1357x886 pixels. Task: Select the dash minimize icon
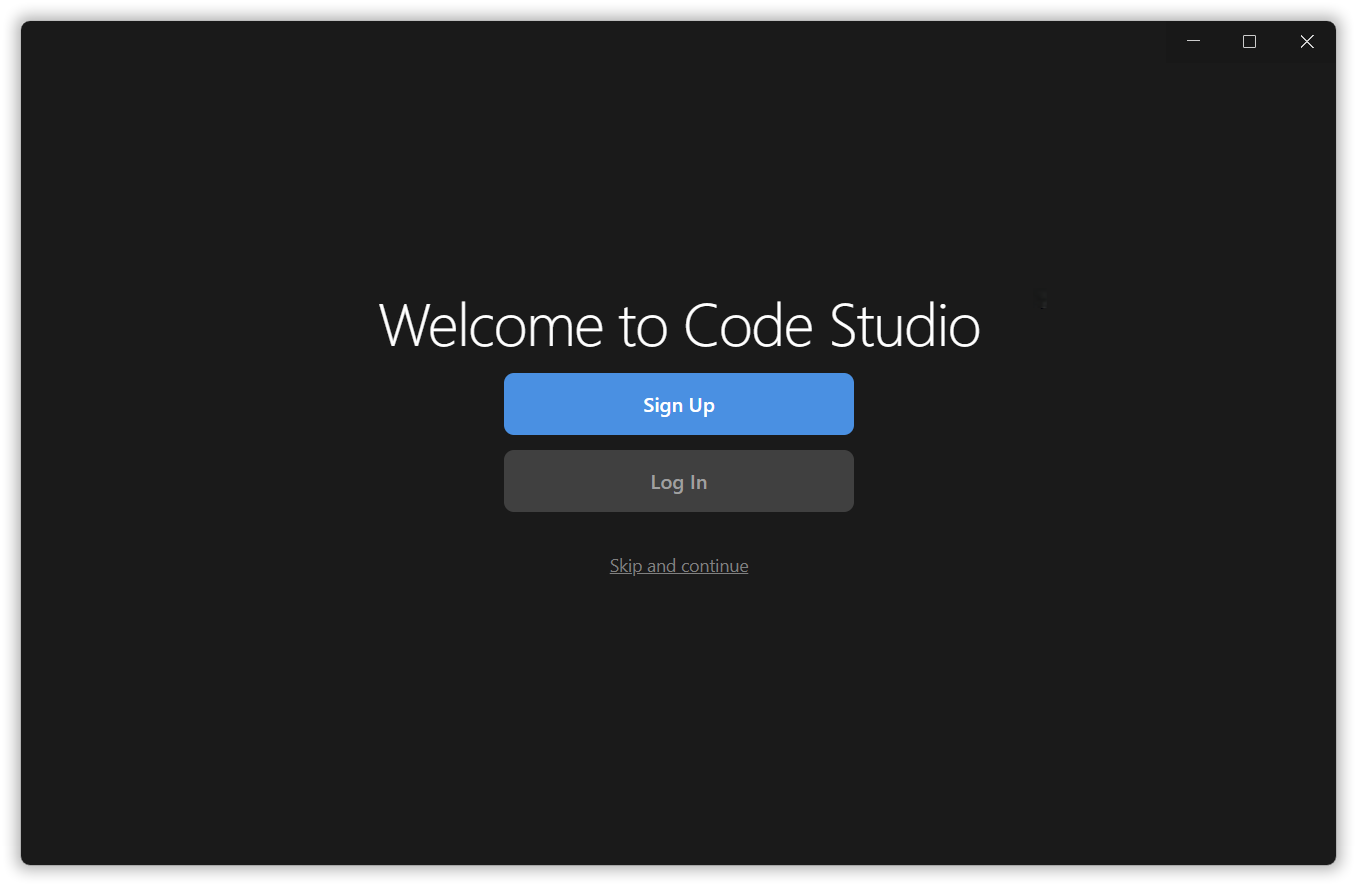(1193, 41)
